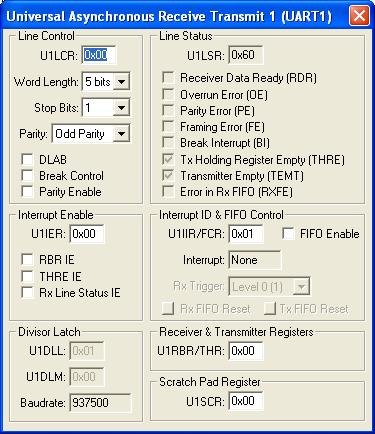The height and width of the screenshot is (434, 375).
Task: Open the Rx Trigger level dropdown
Action: (x=301, y=286)
